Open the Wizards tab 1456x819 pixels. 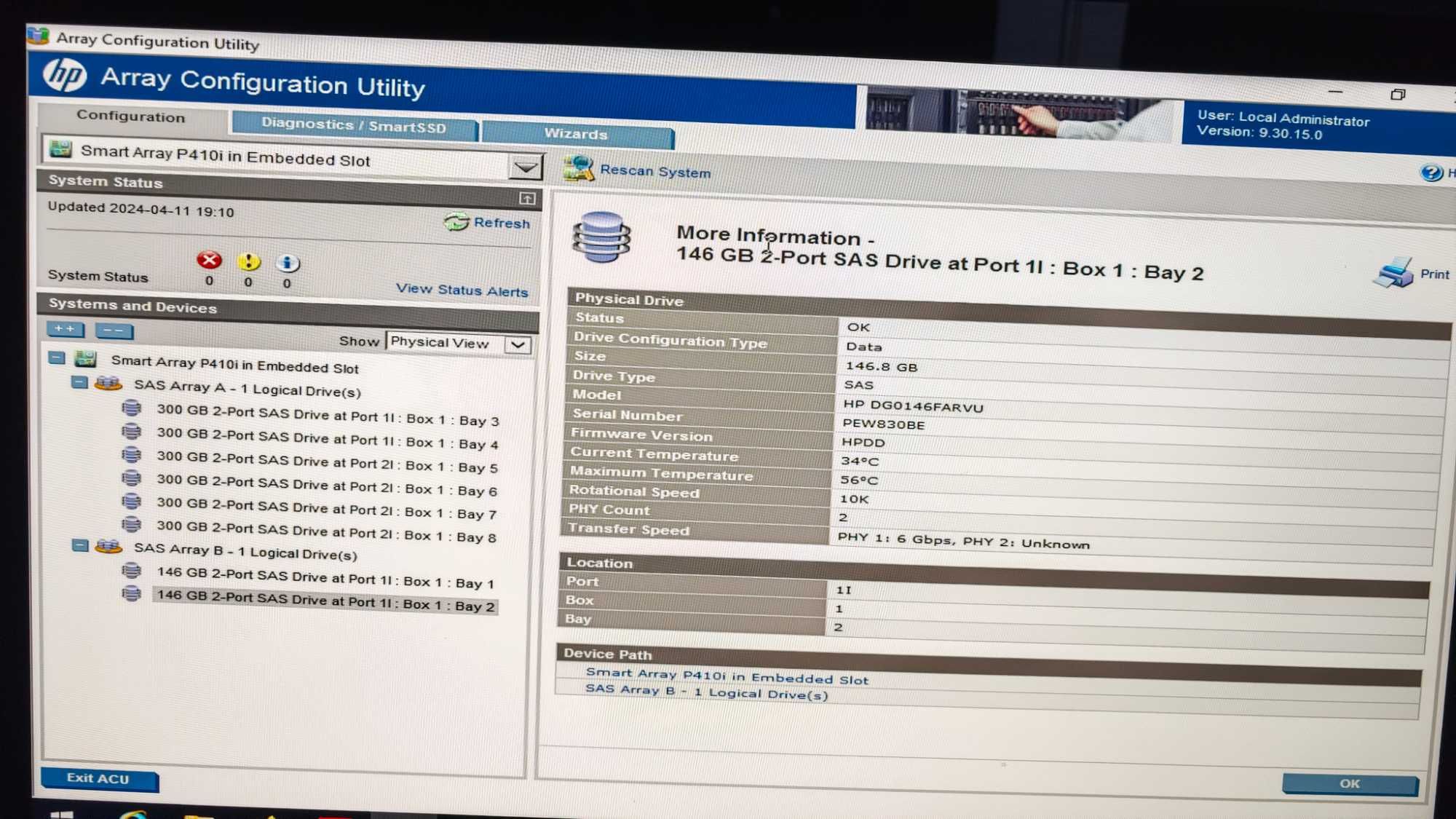tap(576, 134)
